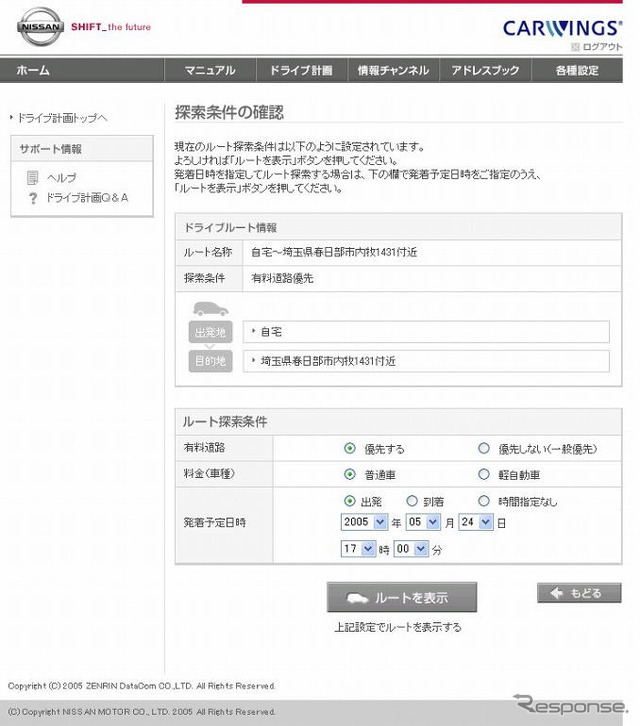
Task: Click the ルート探索条件 section header
Action: [x=398, y=422]
